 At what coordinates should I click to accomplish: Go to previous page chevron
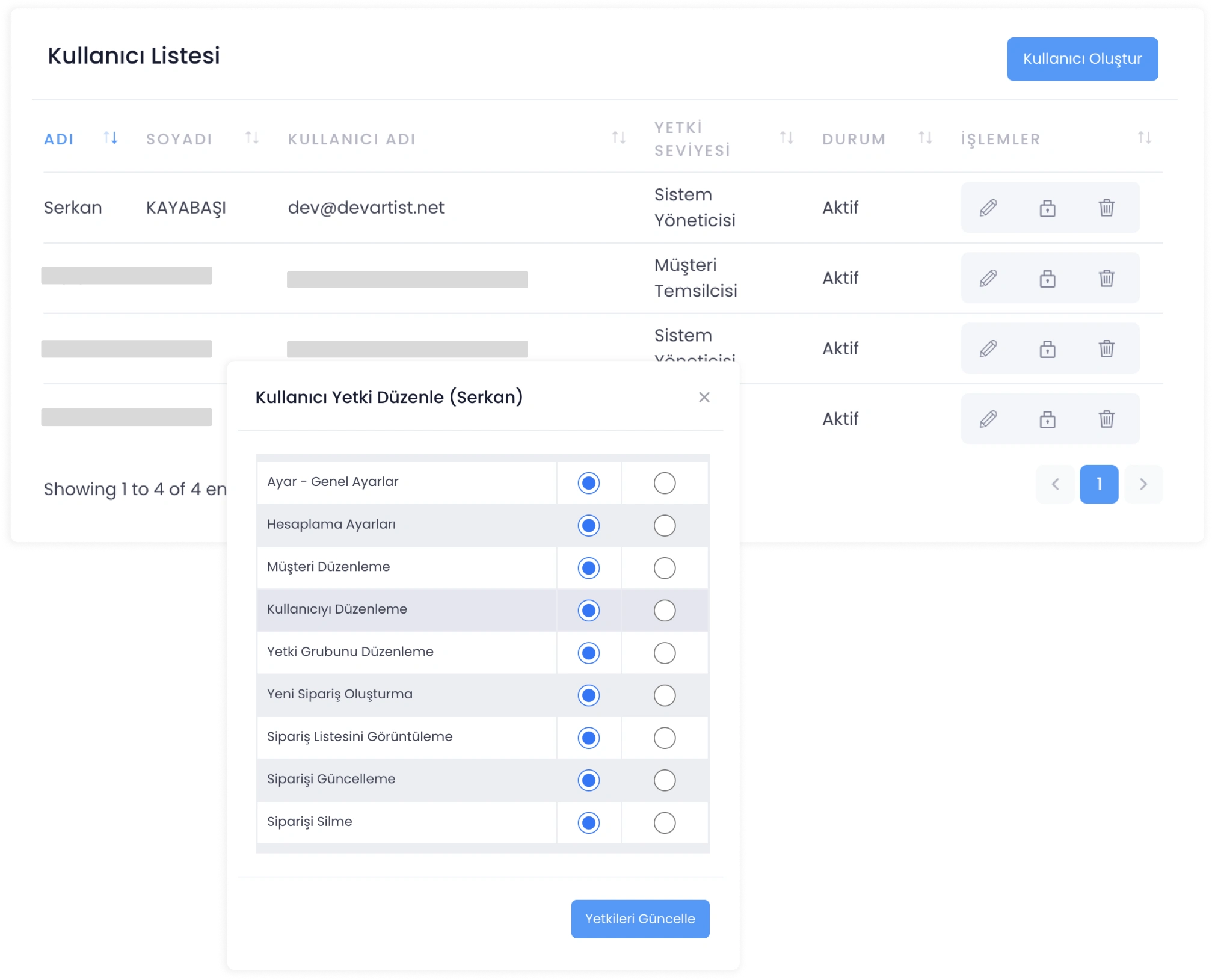pos(1055,484)
